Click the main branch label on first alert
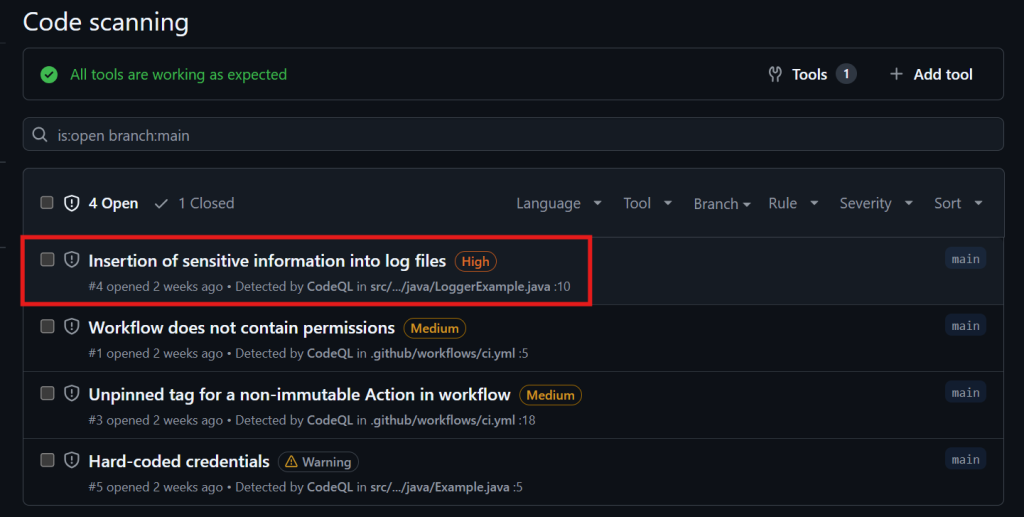The image size is (1024, 517). click(x=965, y=259)
